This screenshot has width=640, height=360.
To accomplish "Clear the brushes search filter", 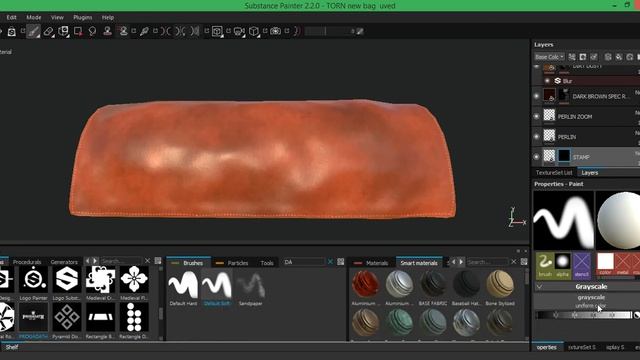I will click(x=330, y=262).
